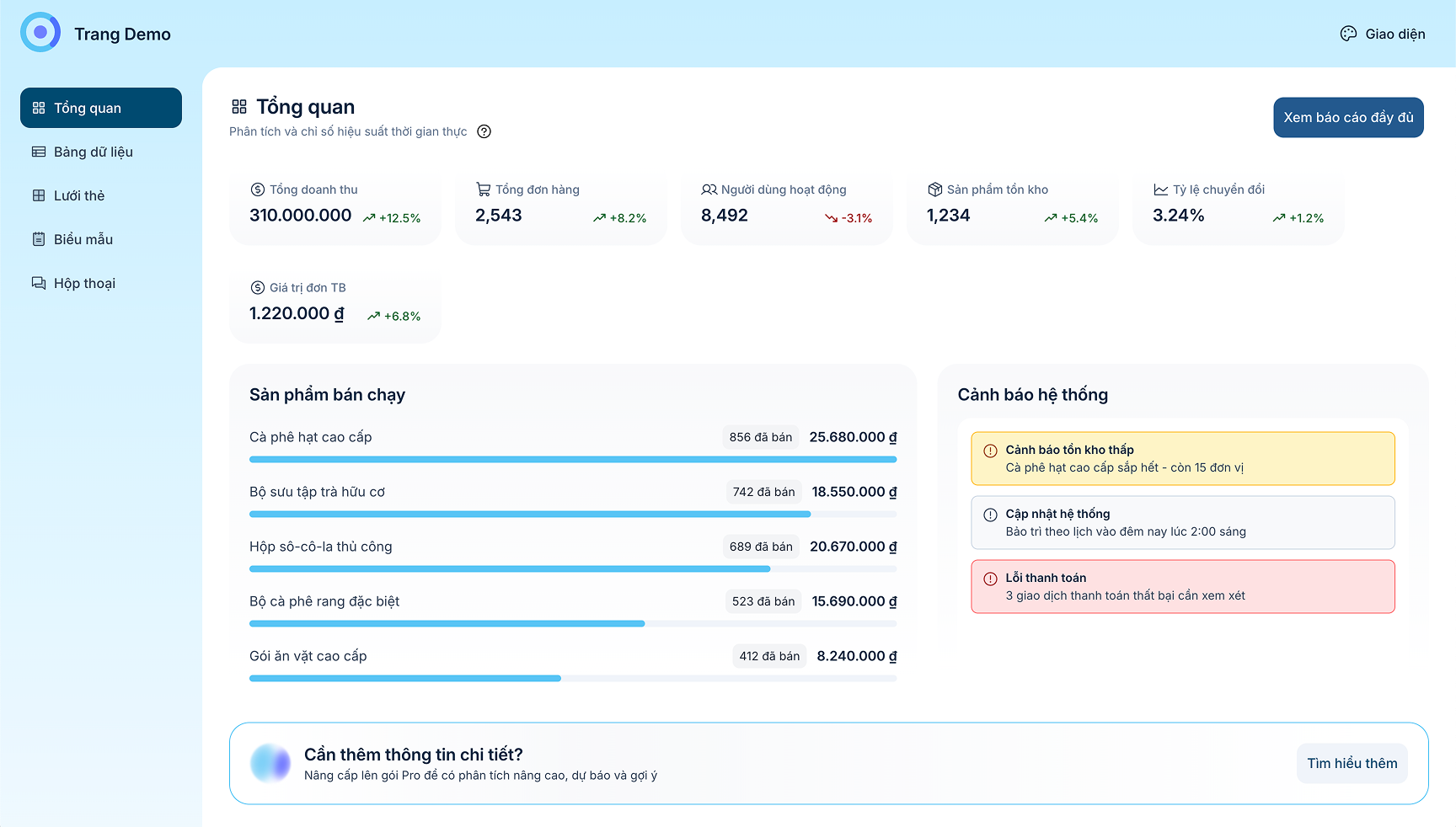This screenshot has width=1456, height=827.
Task: Click the box icon for Sản phẩm tồn kho
Action: [934, 189]
